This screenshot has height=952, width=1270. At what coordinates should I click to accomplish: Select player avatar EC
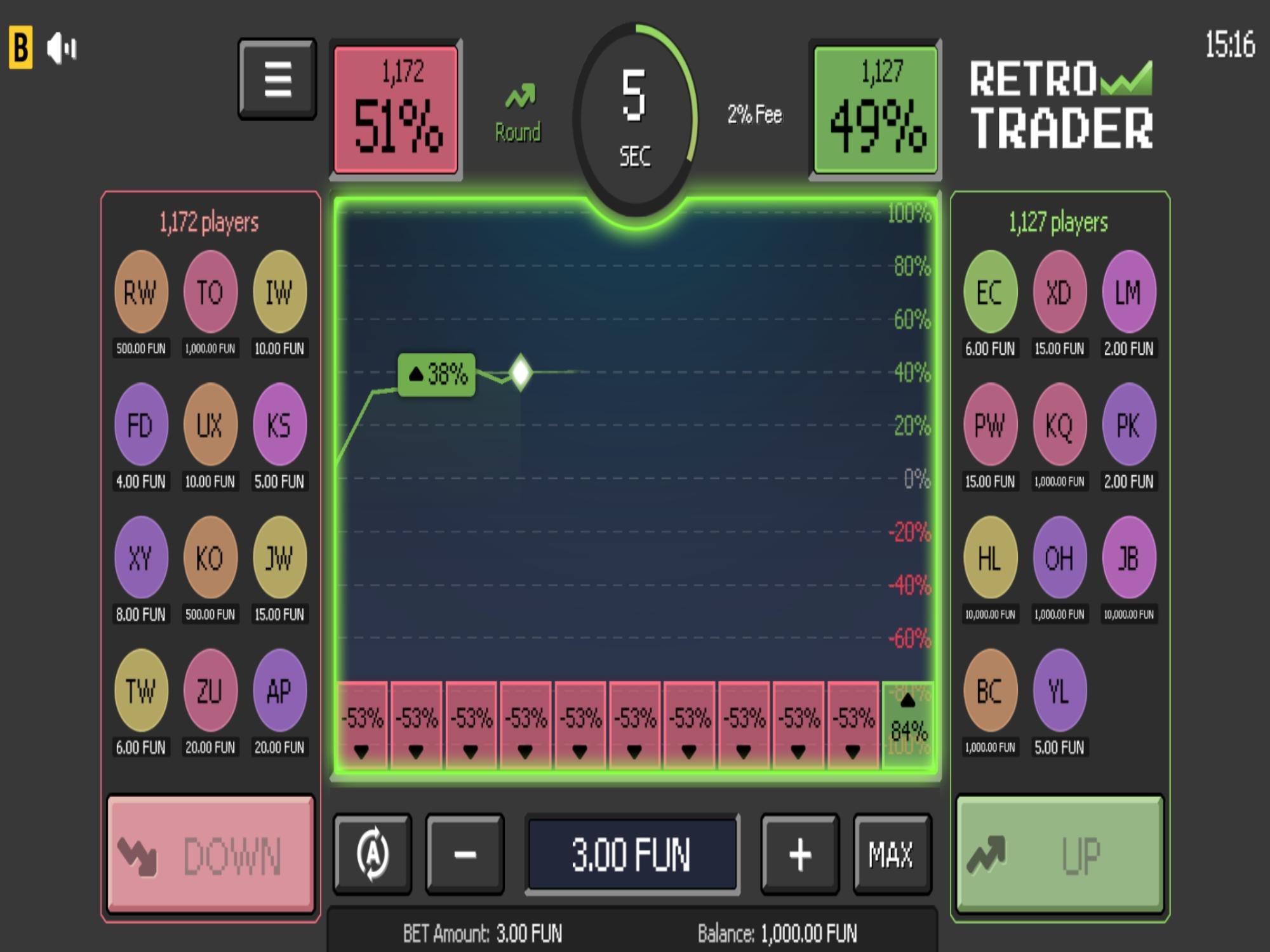pos(989,291)
